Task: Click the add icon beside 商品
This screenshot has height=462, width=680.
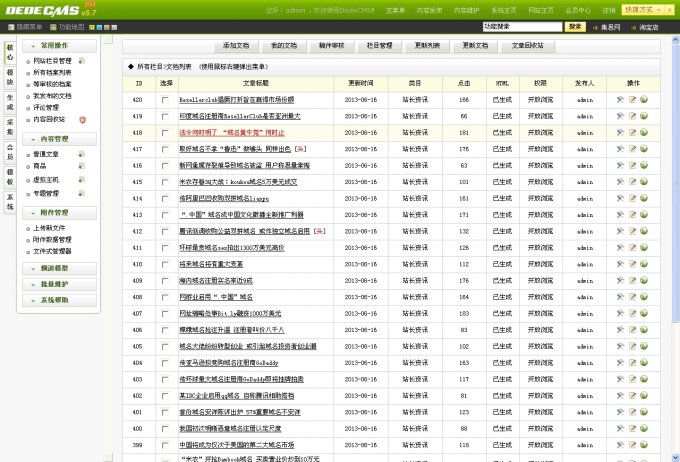Action: click(81, 166)
